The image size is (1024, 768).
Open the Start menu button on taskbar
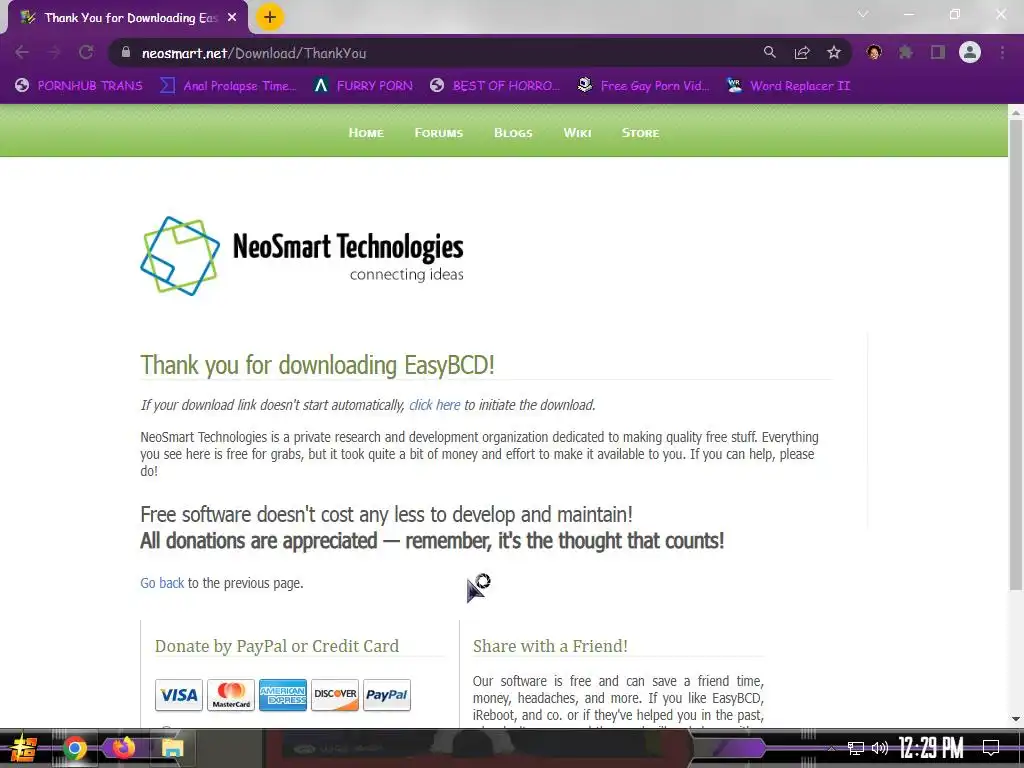23,748
